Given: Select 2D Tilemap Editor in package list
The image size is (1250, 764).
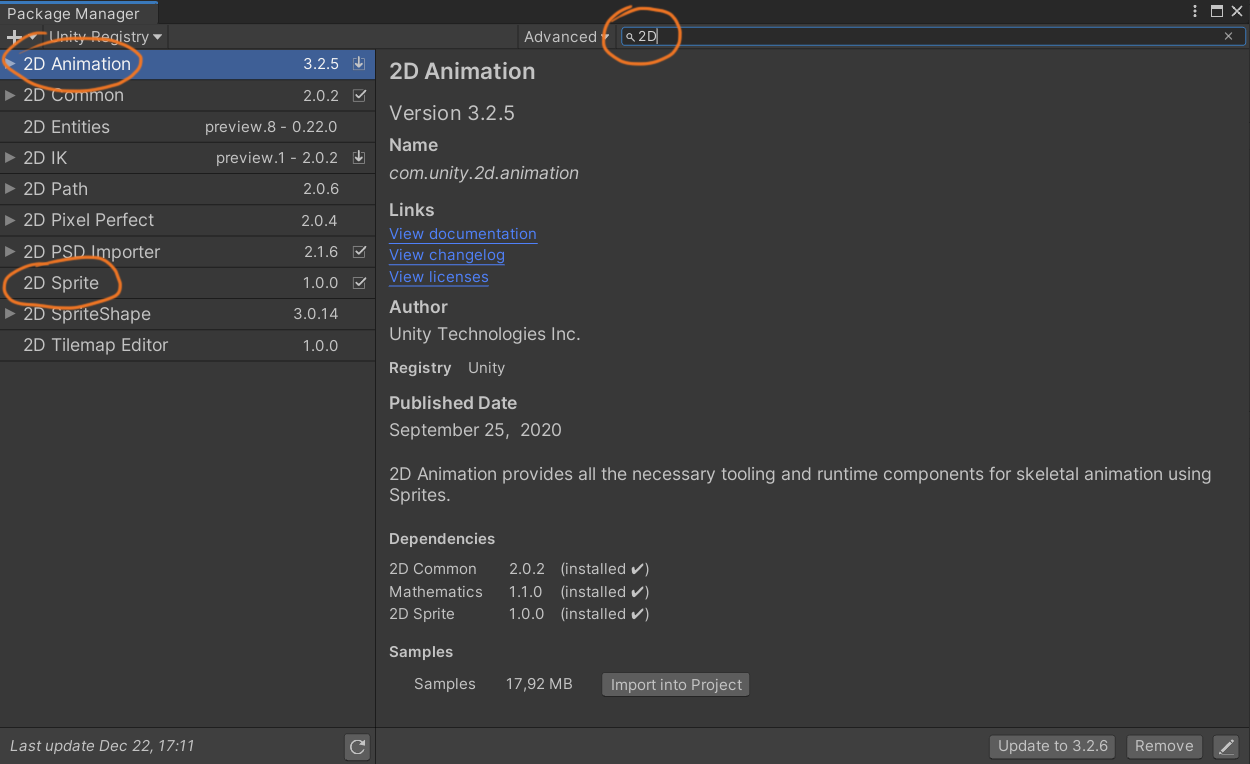Looking at the screenshot, I should [x=96, y=345].
